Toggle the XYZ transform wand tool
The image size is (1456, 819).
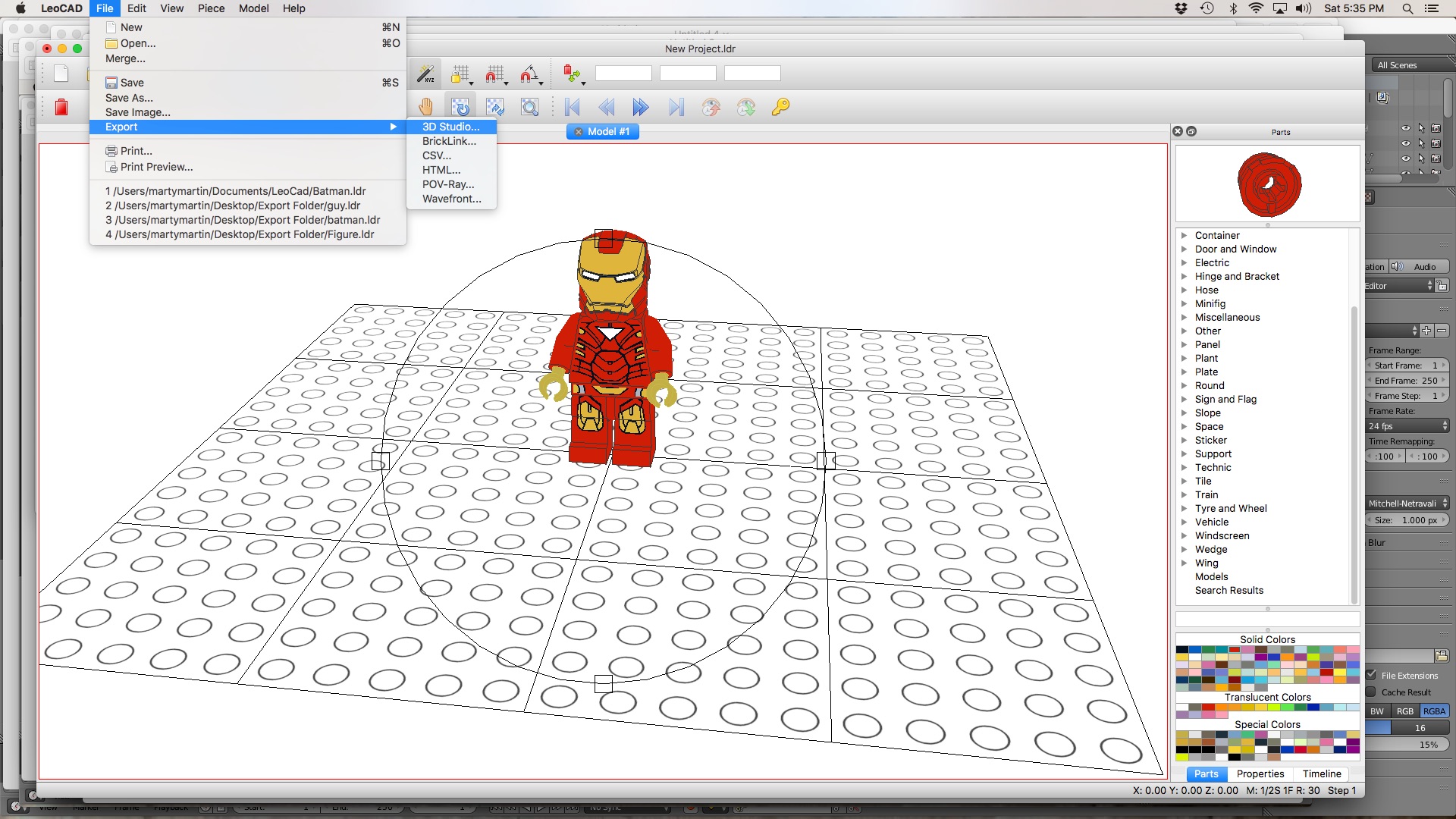[425, 74]
